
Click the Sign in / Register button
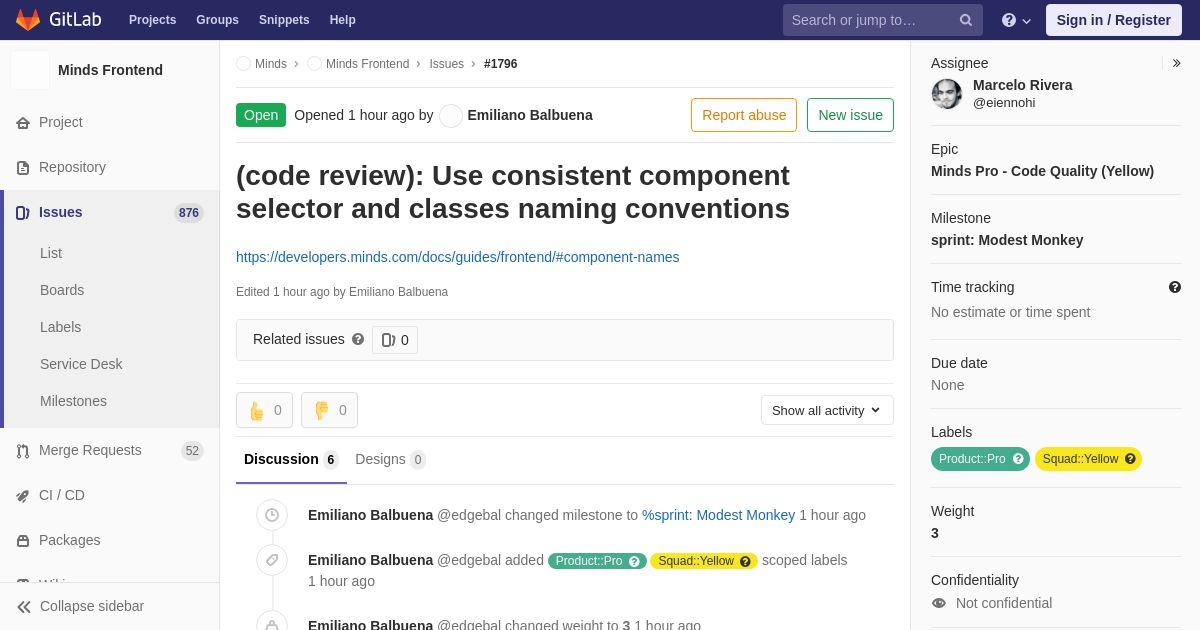1114,20
